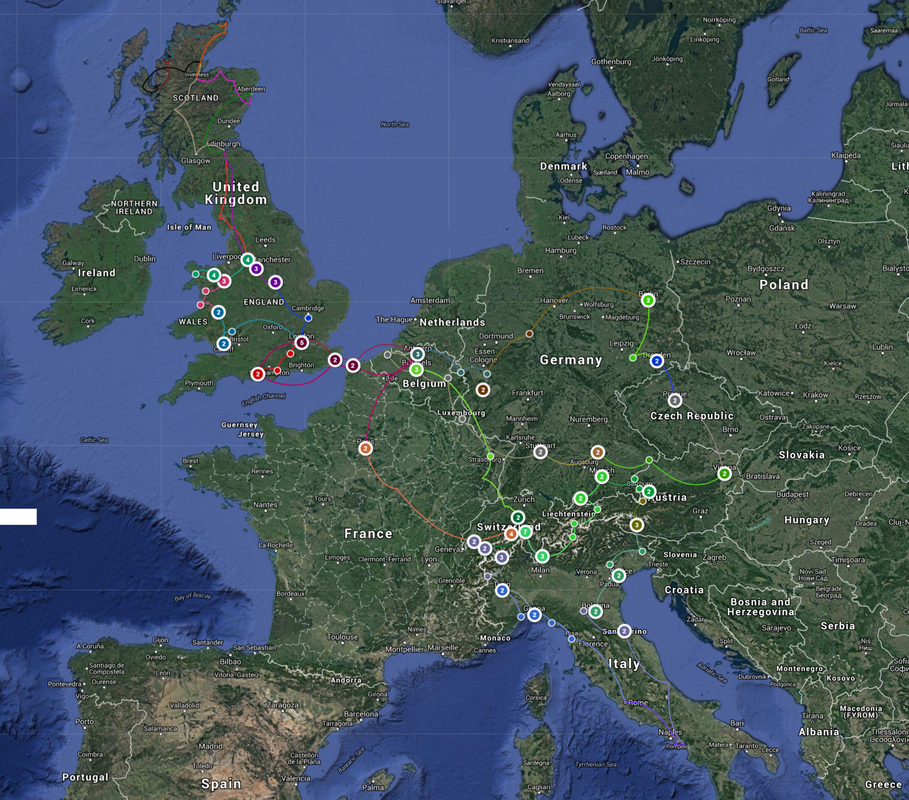The height and width of the screenshot is (800, 909).
Task: Select the blue 2 marker at Genoa
Action: pyautogui.click(x=535, y=614)
